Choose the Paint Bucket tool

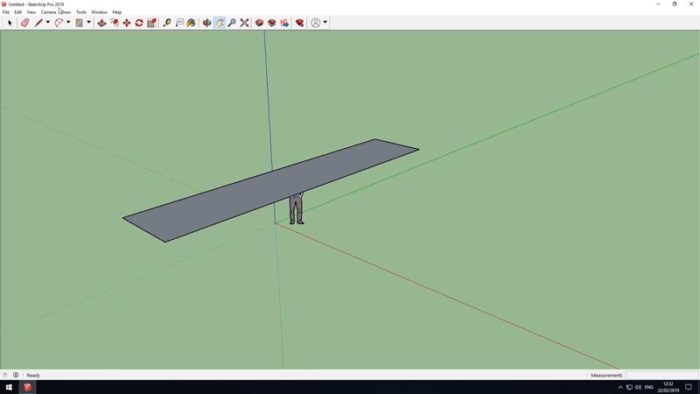191,23
